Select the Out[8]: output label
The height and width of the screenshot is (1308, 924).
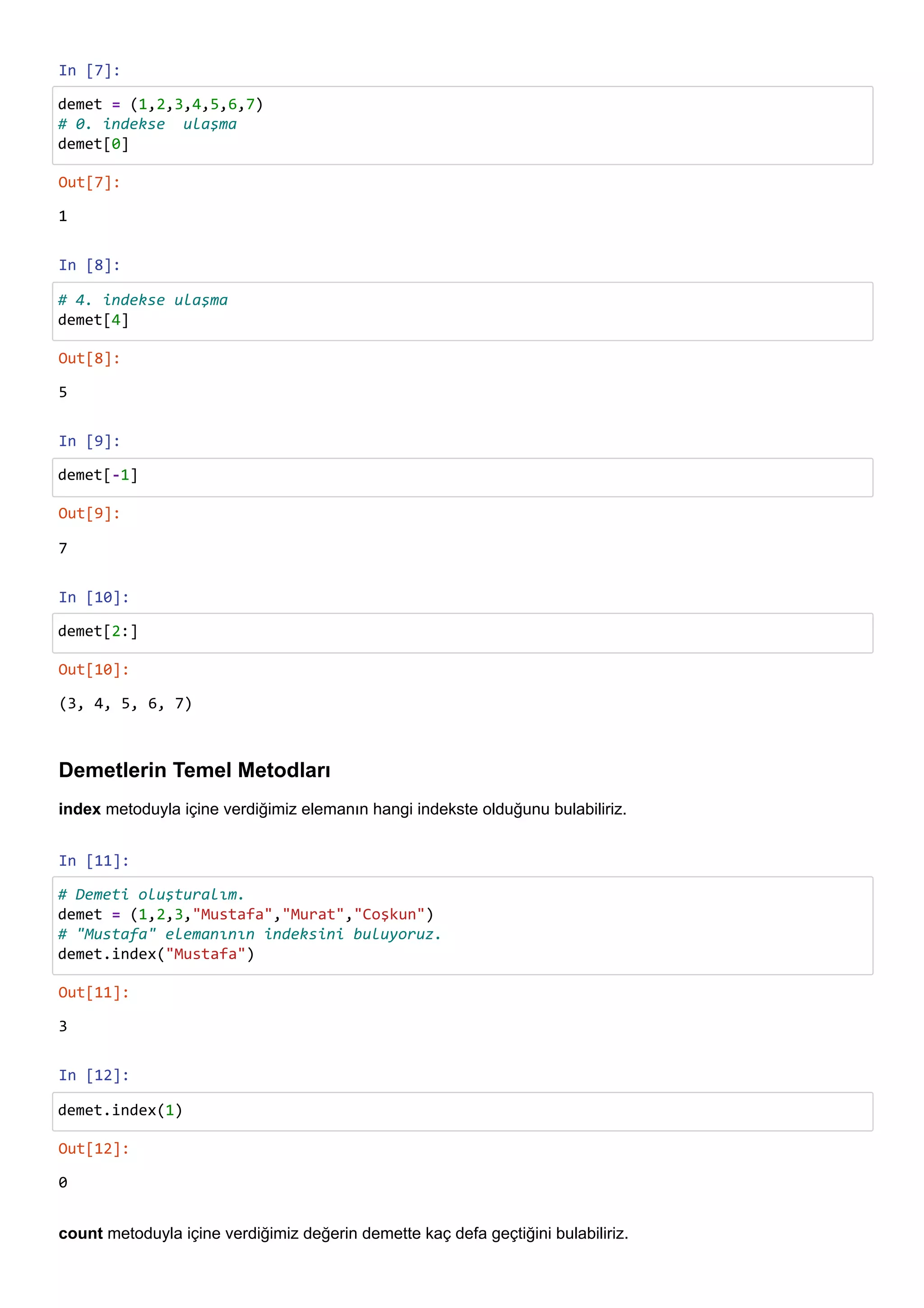(x=89, y=358)
